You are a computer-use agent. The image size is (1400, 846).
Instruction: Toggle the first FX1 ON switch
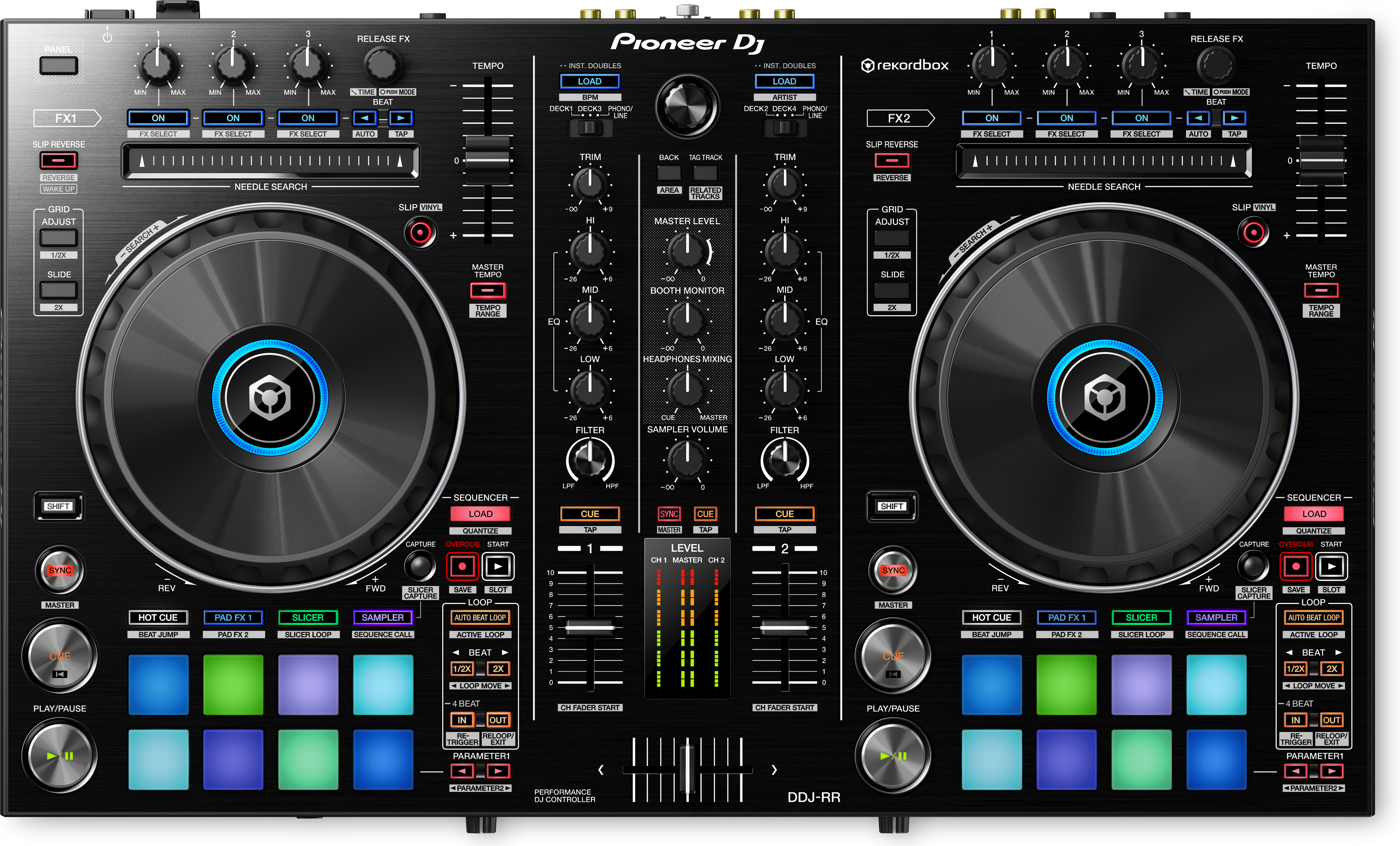(158, 118)
